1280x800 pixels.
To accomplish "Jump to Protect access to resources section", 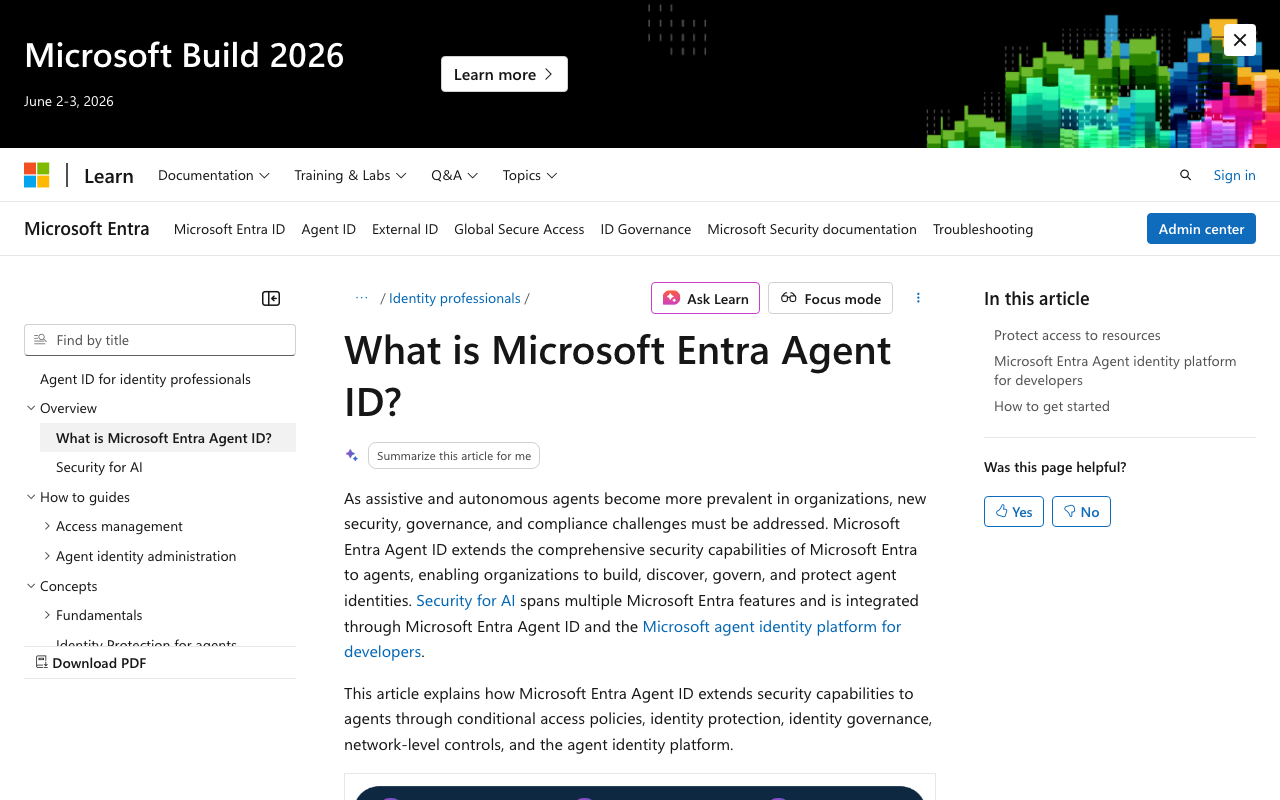I will pyautogui.click(x=1077, y=335).
